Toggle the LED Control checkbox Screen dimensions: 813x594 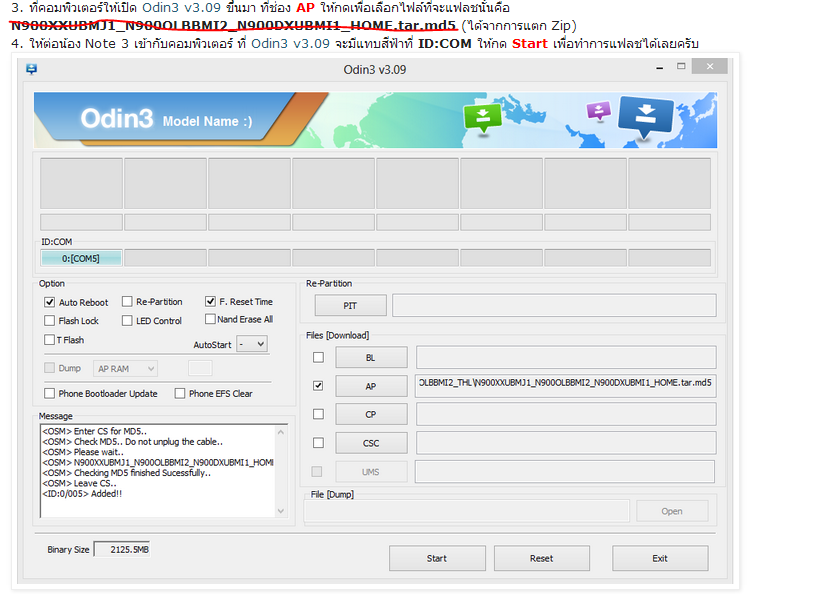tap(127, 321)
